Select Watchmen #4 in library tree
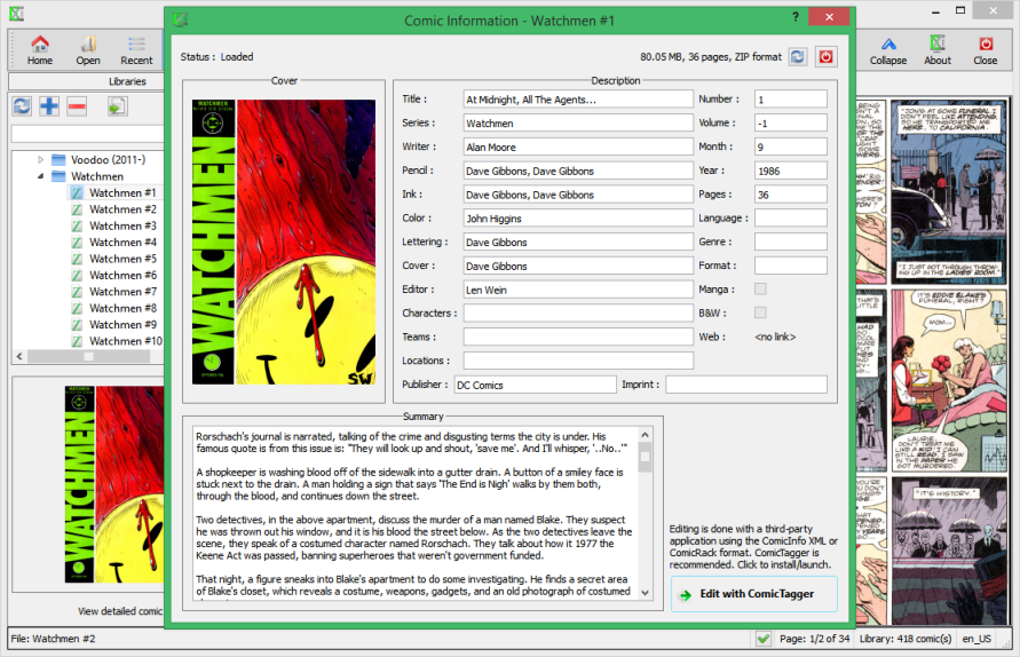The height and width of the screenshot is (657, 1020). pos(123,242)
